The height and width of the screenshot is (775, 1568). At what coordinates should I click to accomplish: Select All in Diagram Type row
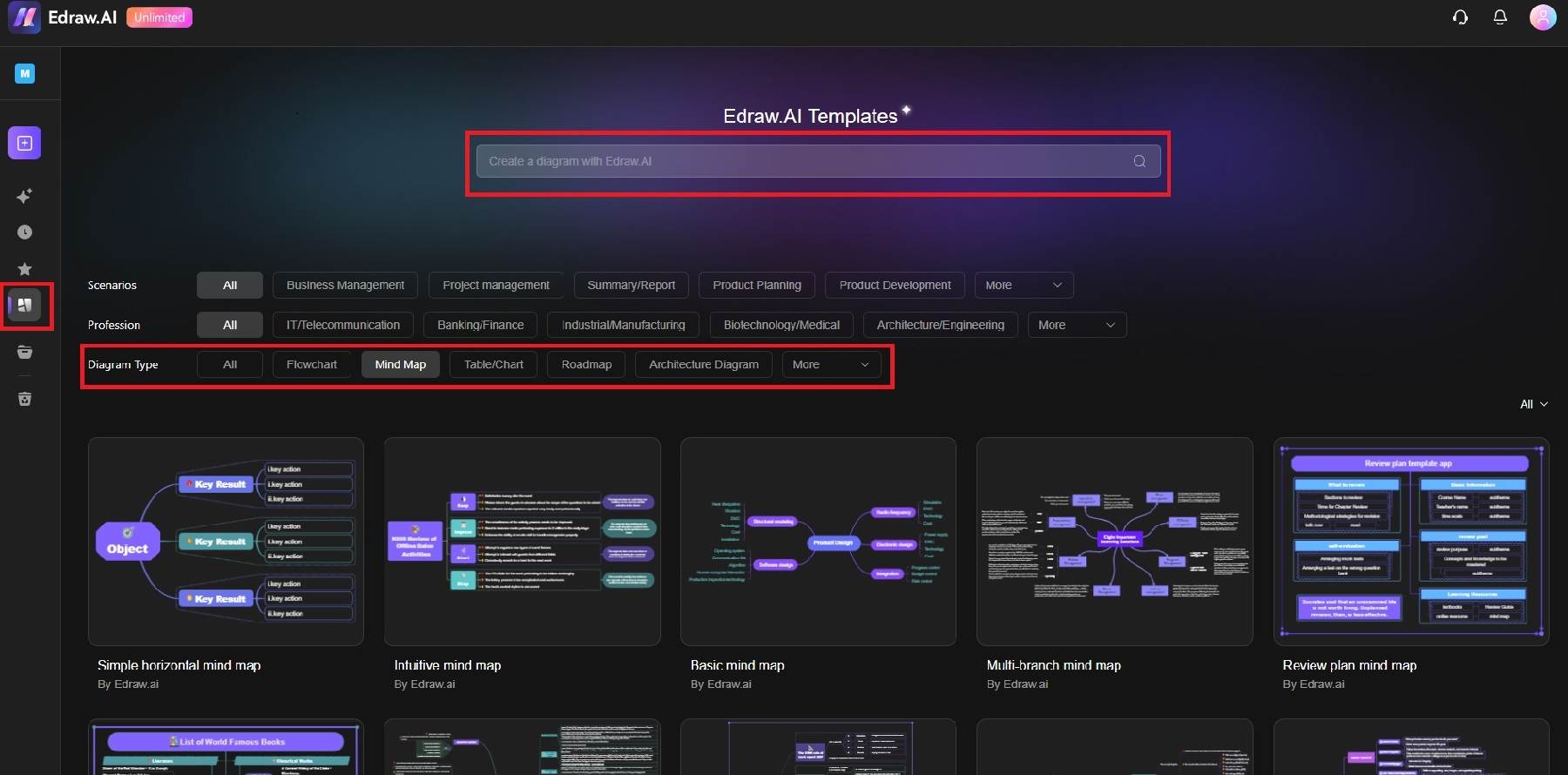[x=230, y=365]
